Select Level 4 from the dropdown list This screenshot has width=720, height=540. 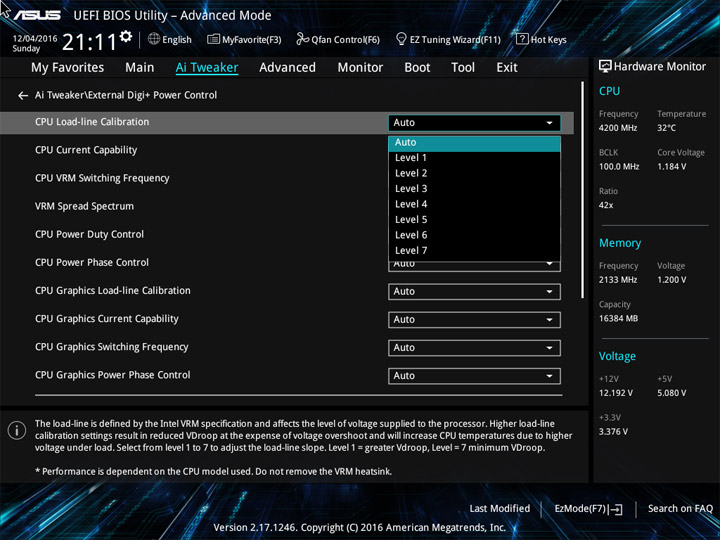(x=474, y=204)
